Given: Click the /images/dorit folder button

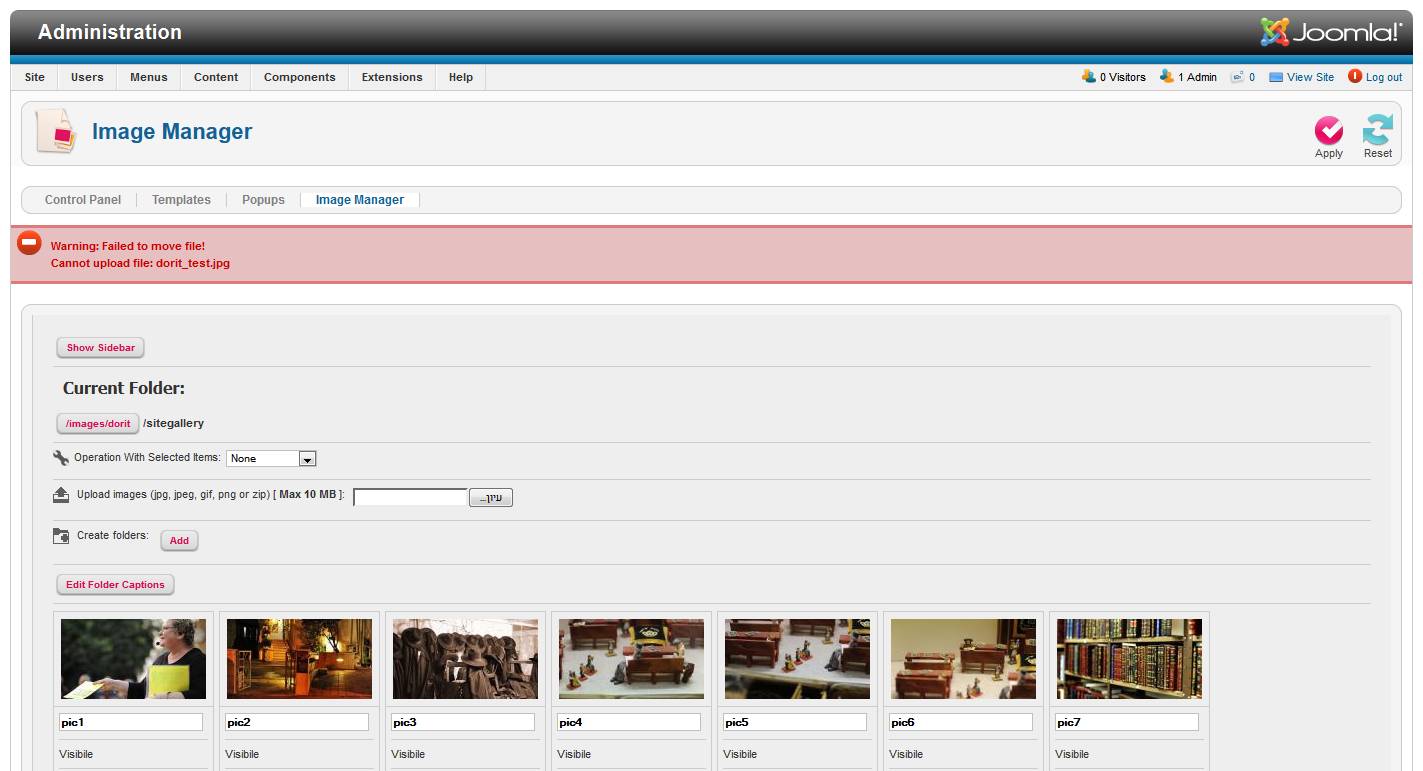Looking at the screenshot, I should 98,423.
